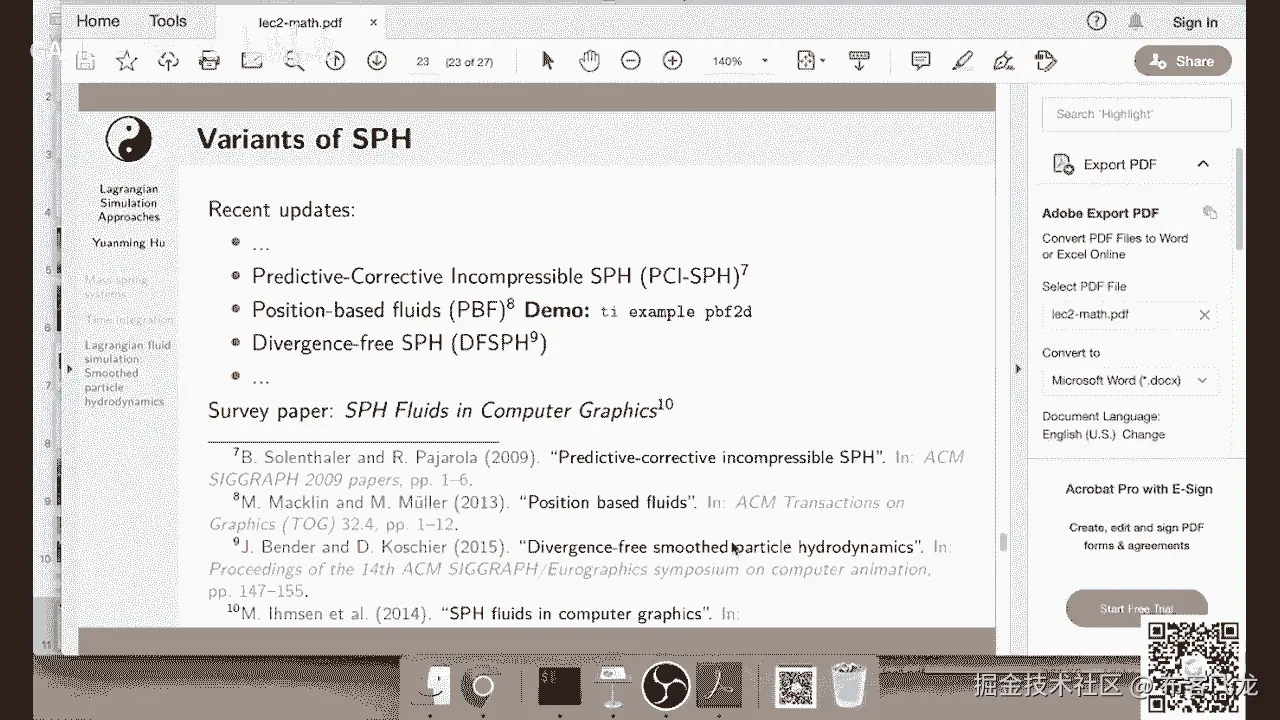Remove selected file lec2-math.pdf with X
This screenshot has width=1280, height=720.
point(1204,314)
